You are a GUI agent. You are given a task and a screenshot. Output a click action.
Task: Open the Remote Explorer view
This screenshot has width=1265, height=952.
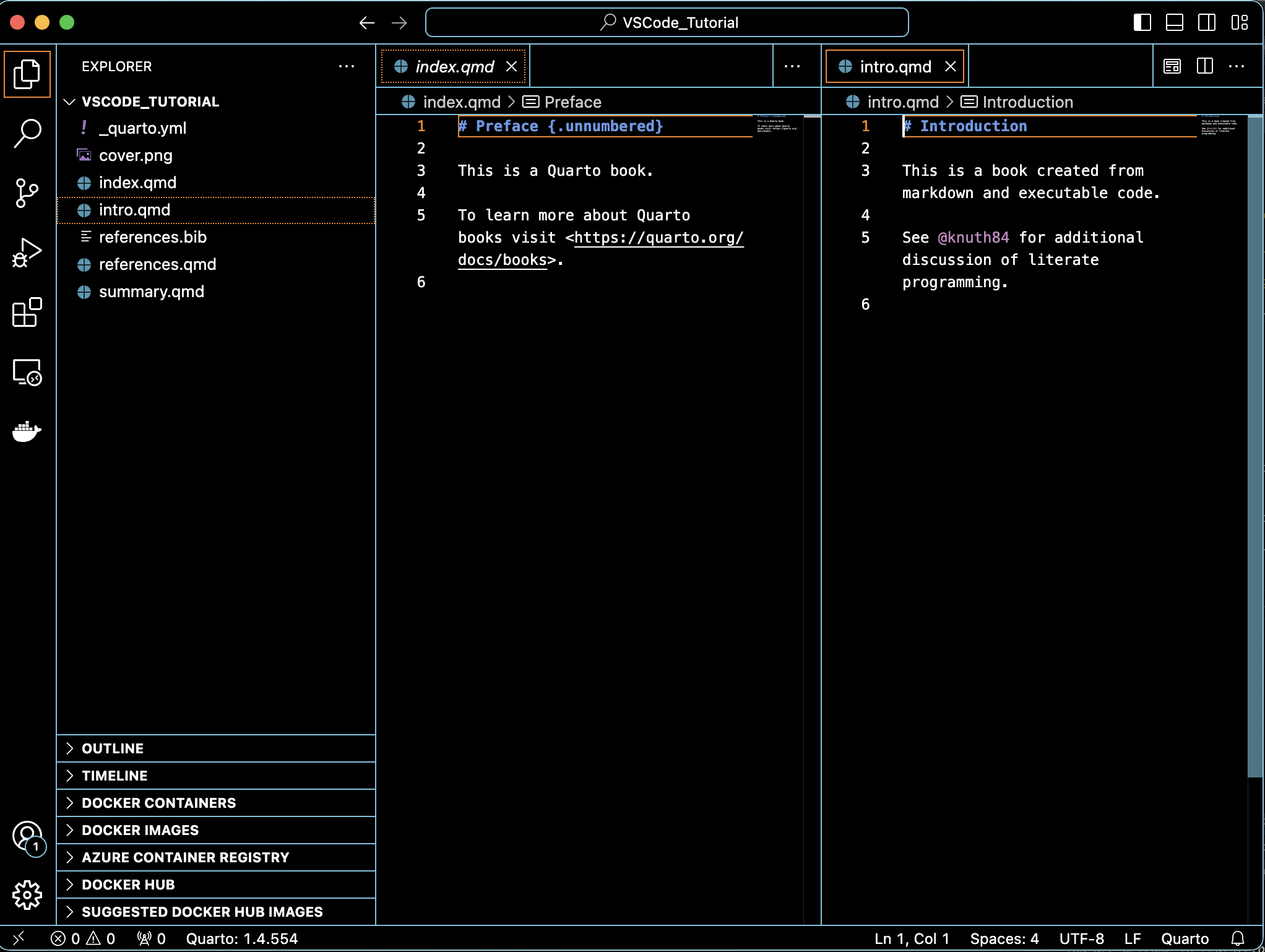pyautogui.click(x=27, y=372)
